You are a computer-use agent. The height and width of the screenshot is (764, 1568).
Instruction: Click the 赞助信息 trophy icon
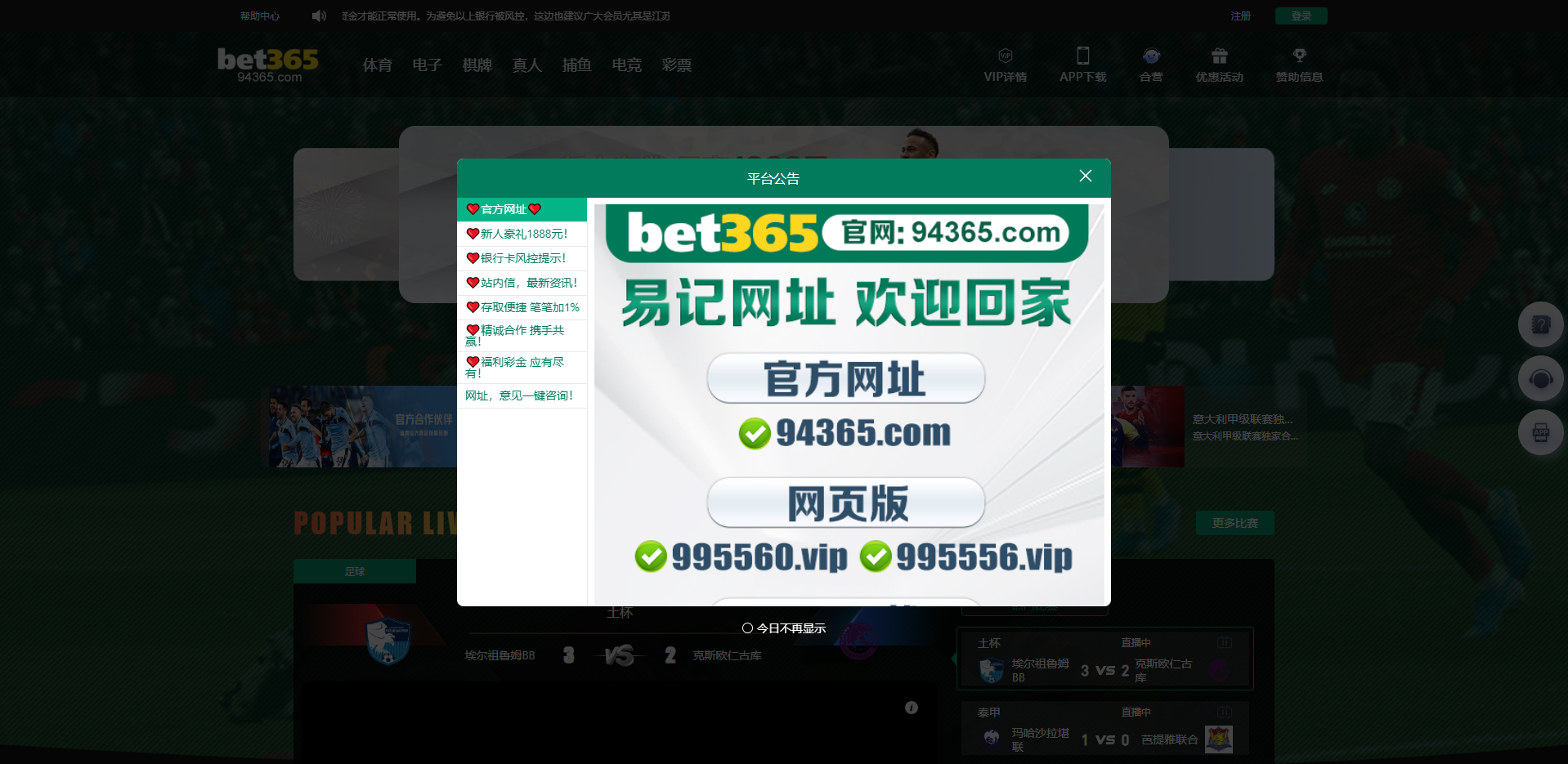1300,56
